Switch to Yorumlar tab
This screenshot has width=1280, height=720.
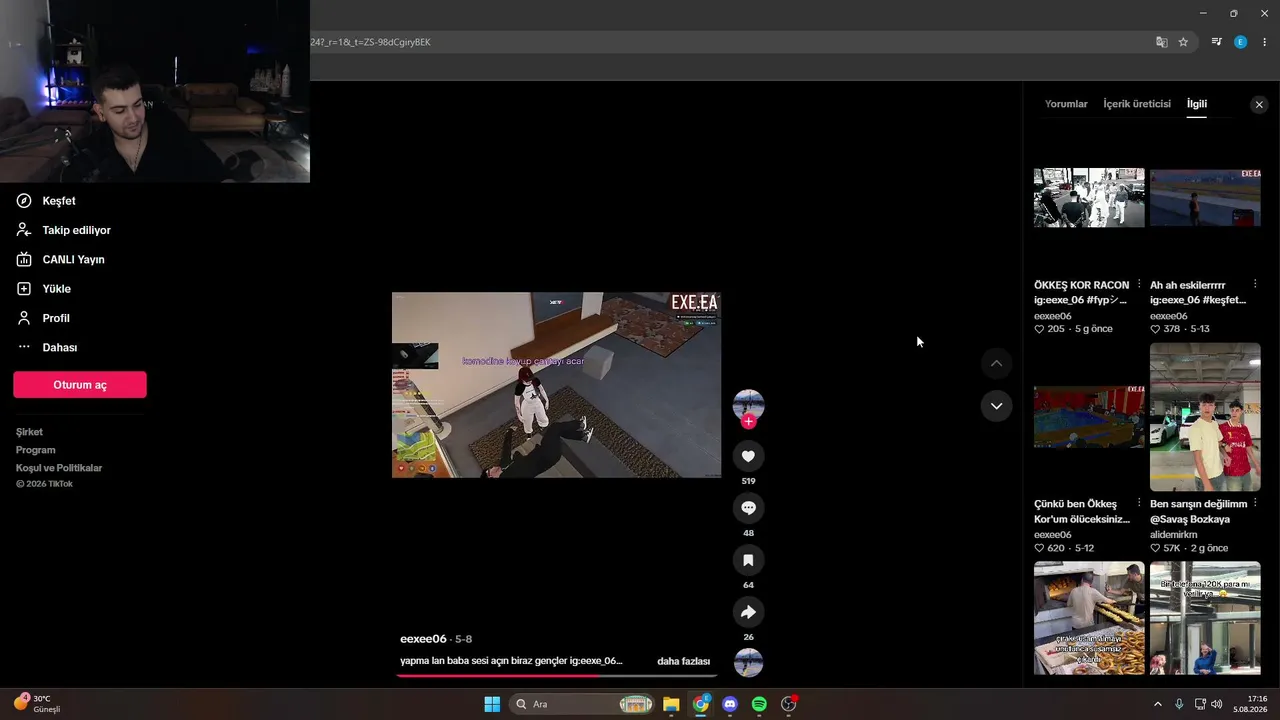click(1066, 104)
